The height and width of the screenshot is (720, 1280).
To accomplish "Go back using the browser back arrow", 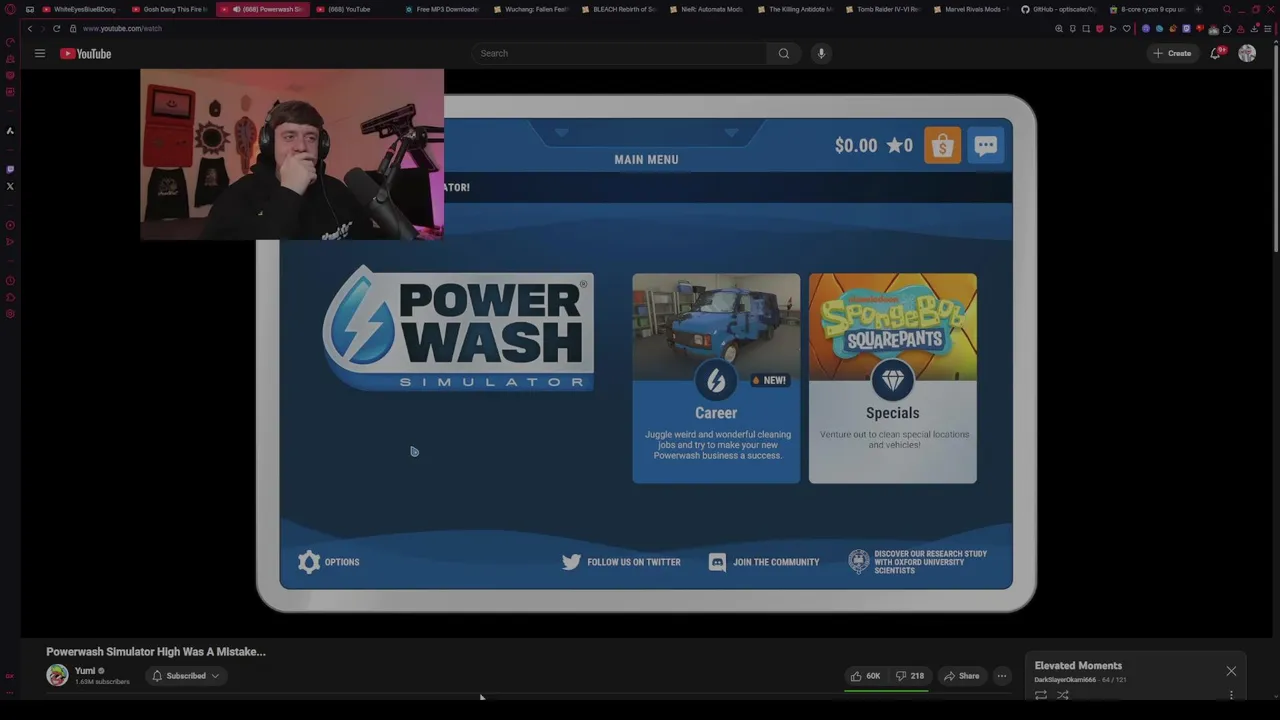I will coord(30,28).
